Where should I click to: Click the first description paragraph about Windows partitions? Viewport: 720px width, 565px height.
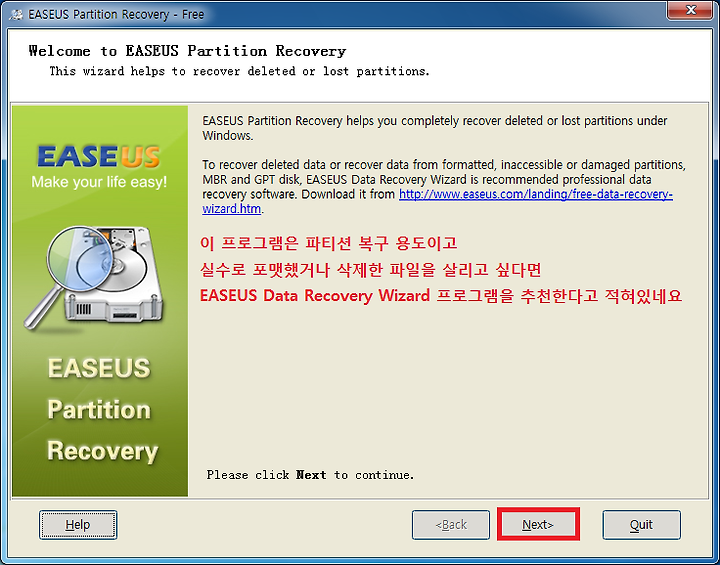[x=434, y=128]
